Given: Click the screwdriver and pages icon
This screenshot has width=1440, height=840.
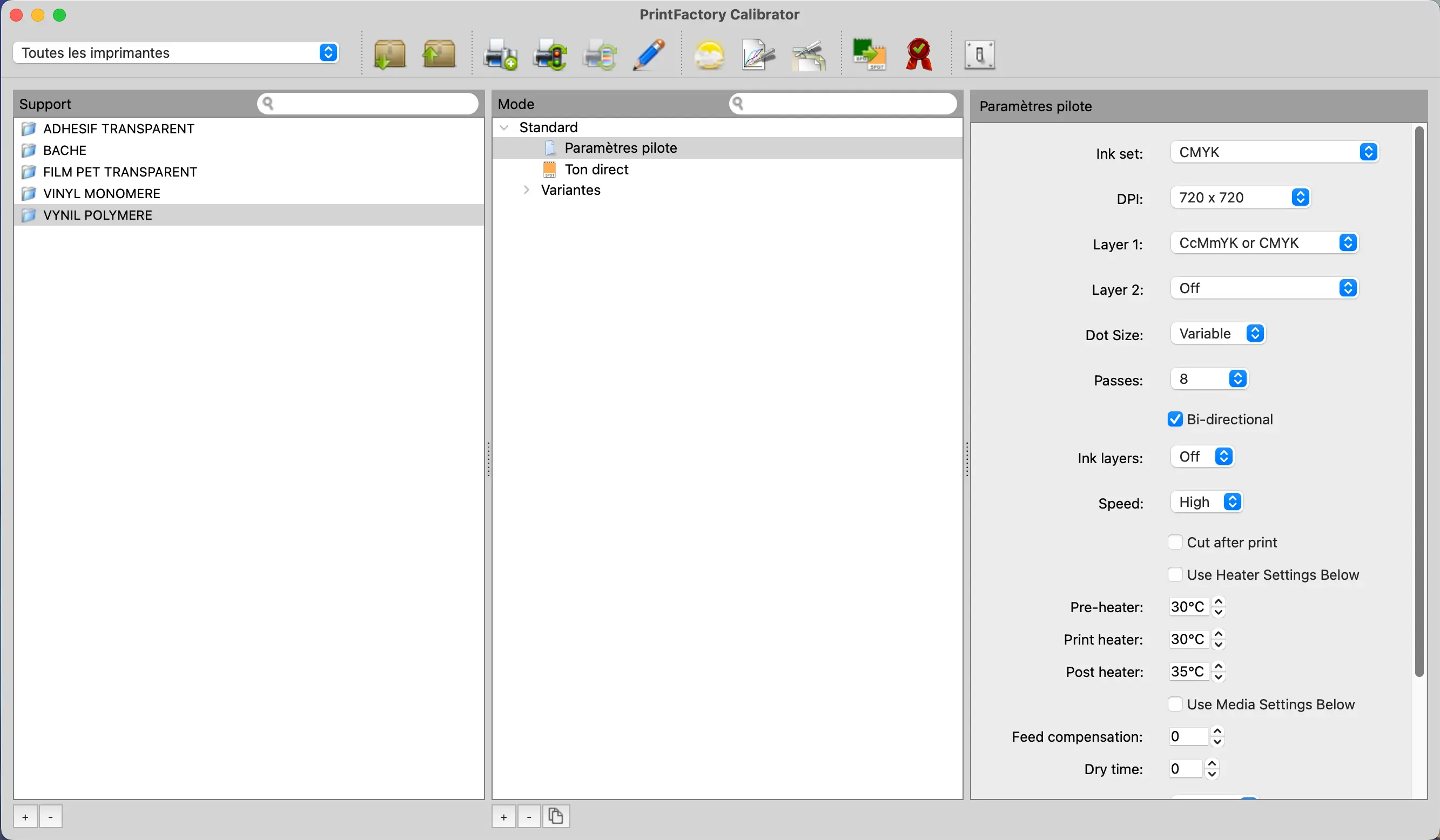Looking at the screenshot, I should coord(809,55).
